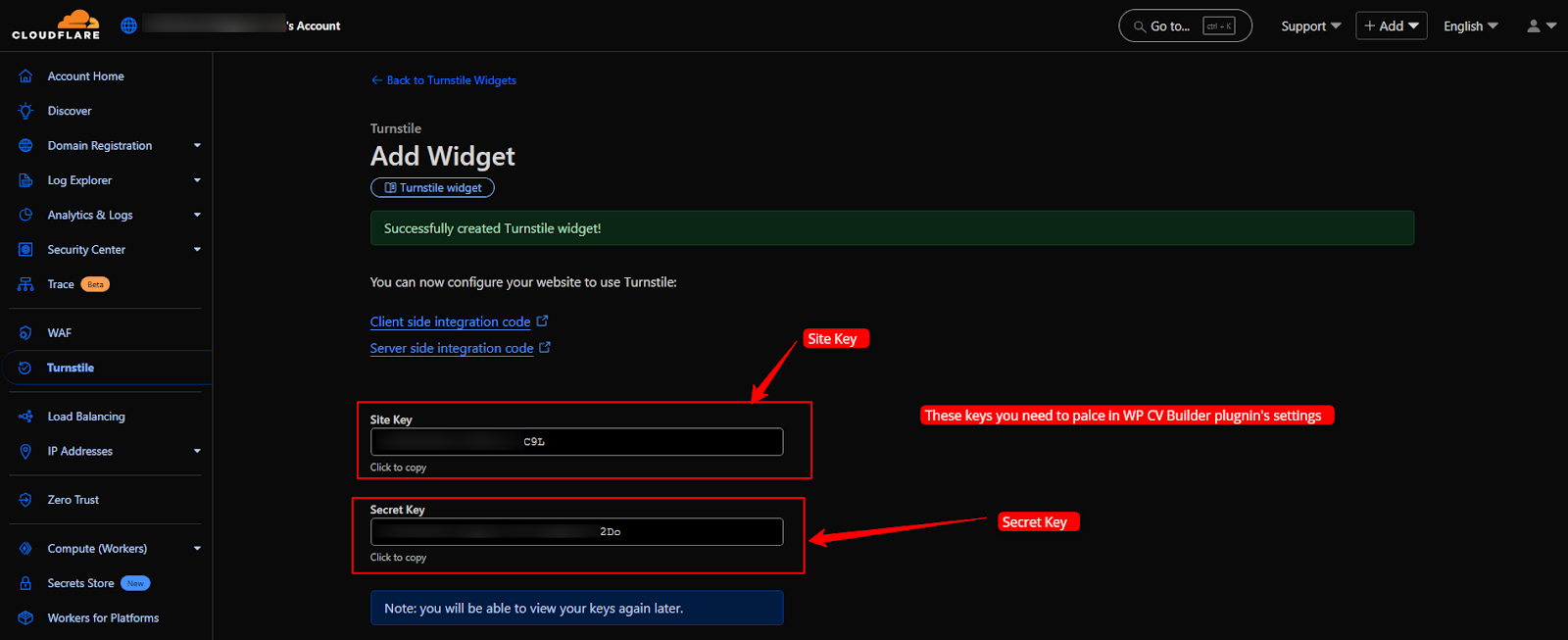Viewport: 1568px width, 640px height.
Task: Expand the Security Center submenu
Action: [197, 250]
